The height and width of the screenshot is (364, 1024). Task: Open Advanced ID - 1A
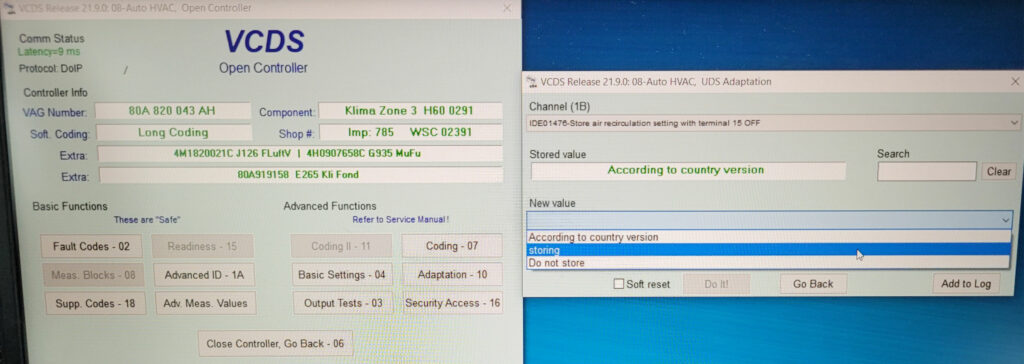[204, 275]
